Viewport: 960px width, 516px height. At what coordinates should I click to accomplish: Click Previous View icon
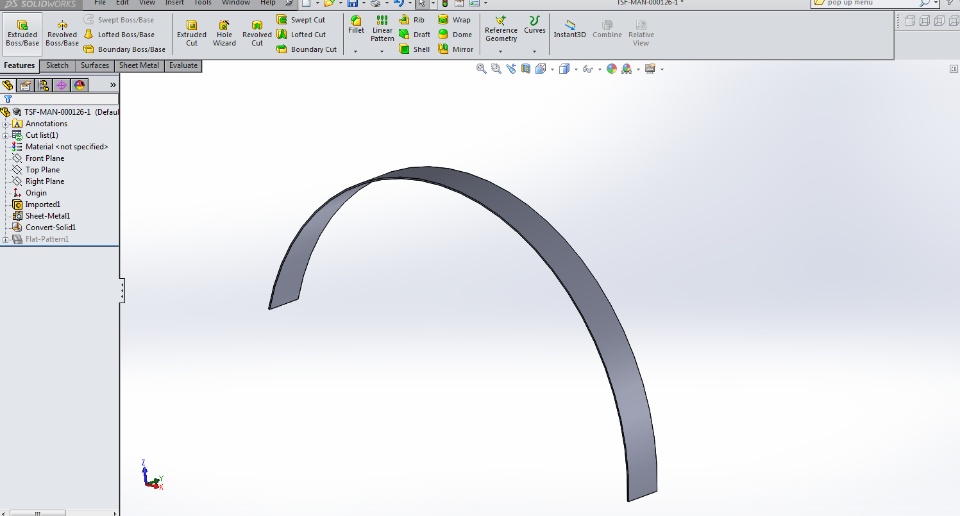click(511, 69)
